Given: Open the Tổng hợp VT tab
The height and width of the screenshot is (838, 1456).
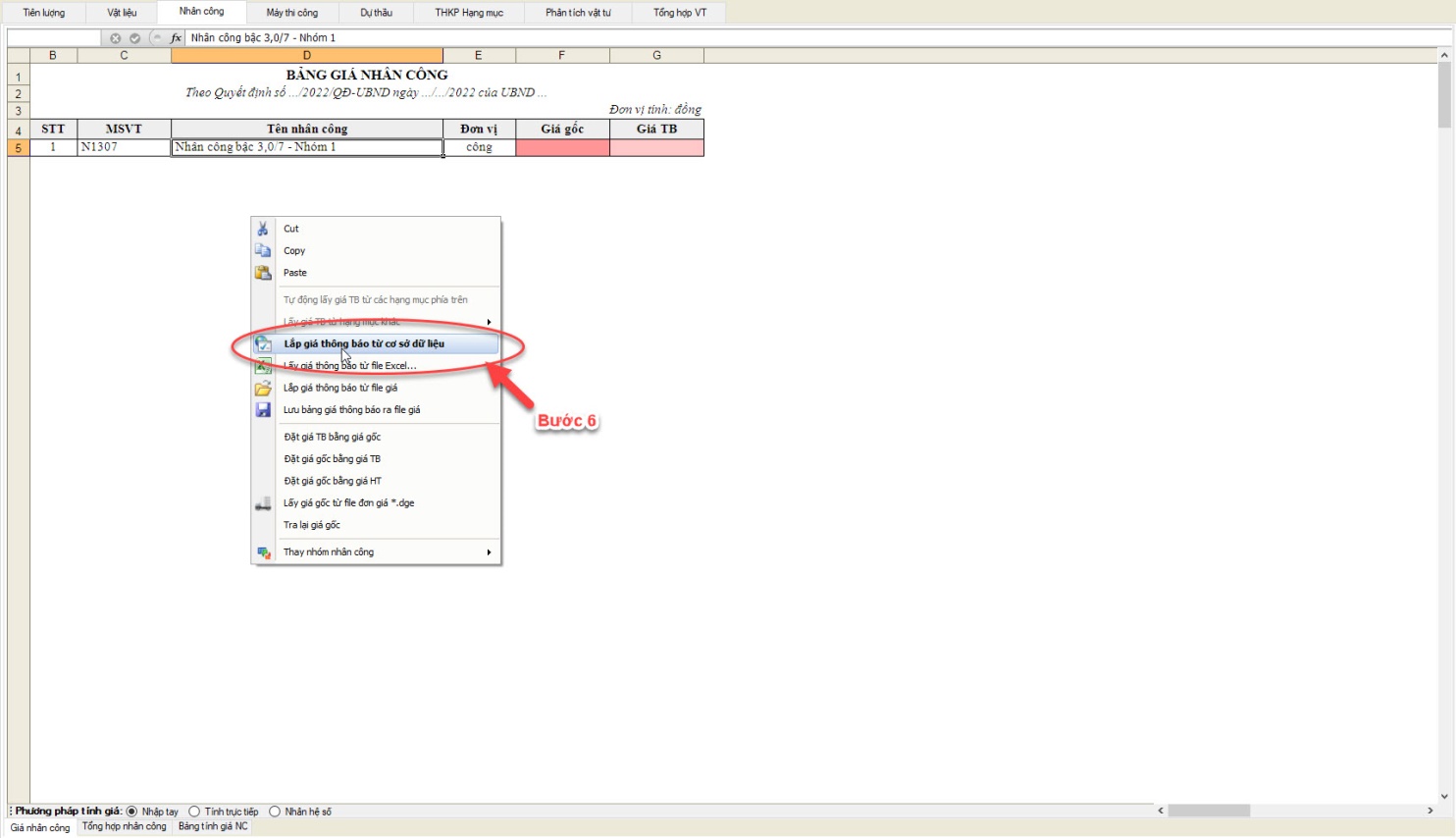Looking at the screenshot, I should [x=680, y=13].
